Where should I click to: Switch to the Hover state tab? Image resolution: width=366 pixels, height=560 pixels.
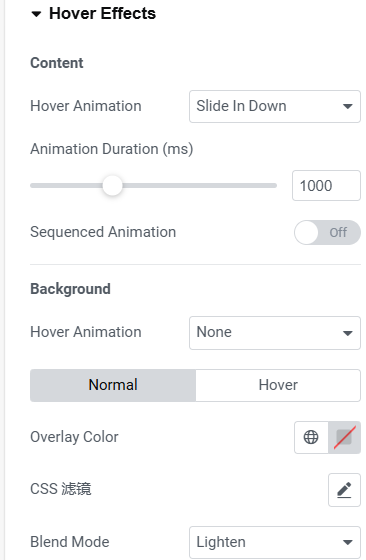tap(278, 385)
